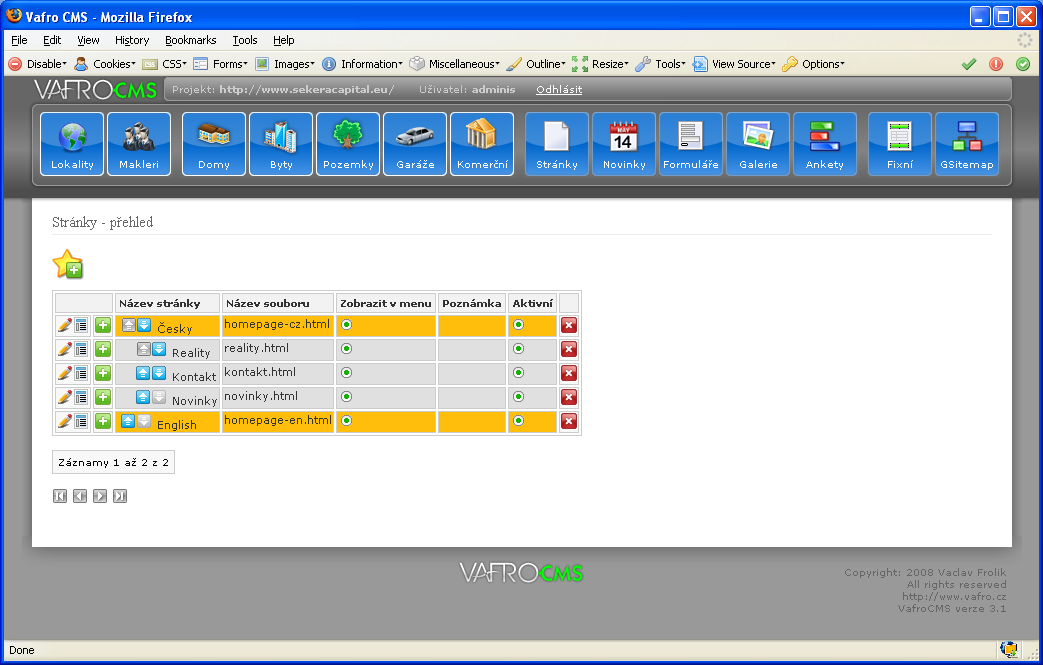This screenshot has width=1043, height=665.
Task: Move Kontakt page up with arrow
Action: pos(143,373)
